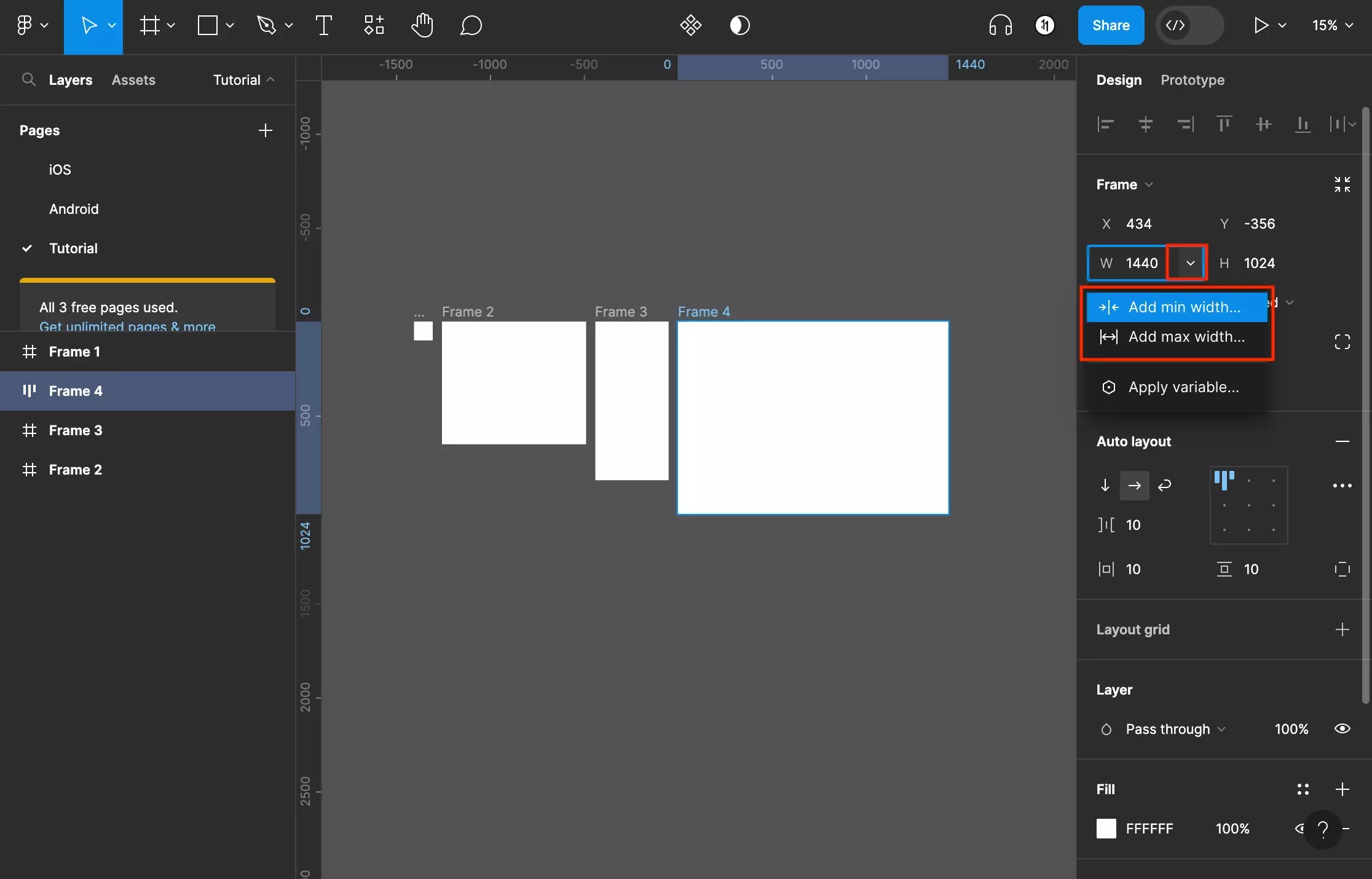The image size is (1372, 879).
Task: Toggle dark mode display setting
Action: click(739, 25)
